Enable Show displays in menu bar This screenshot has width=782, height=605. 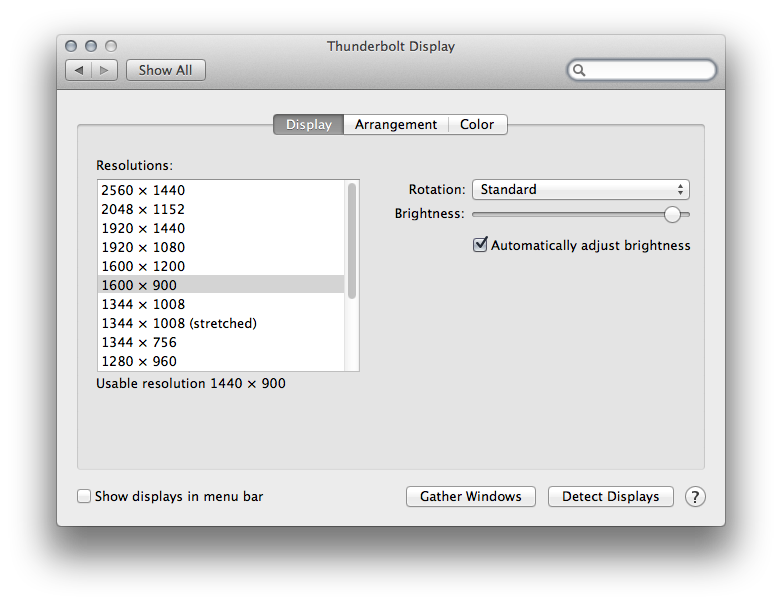(x=84, y=496)
